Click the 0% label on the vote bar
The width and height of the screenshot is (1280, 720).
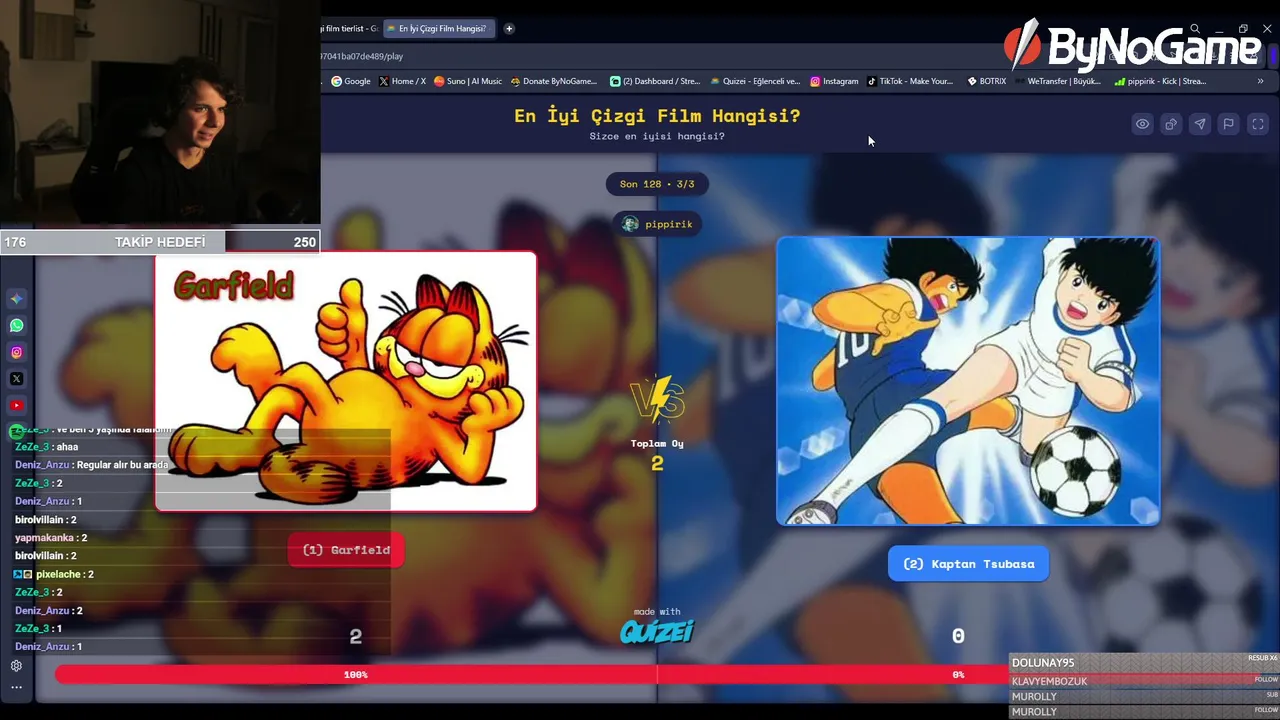tap(958, 675)
